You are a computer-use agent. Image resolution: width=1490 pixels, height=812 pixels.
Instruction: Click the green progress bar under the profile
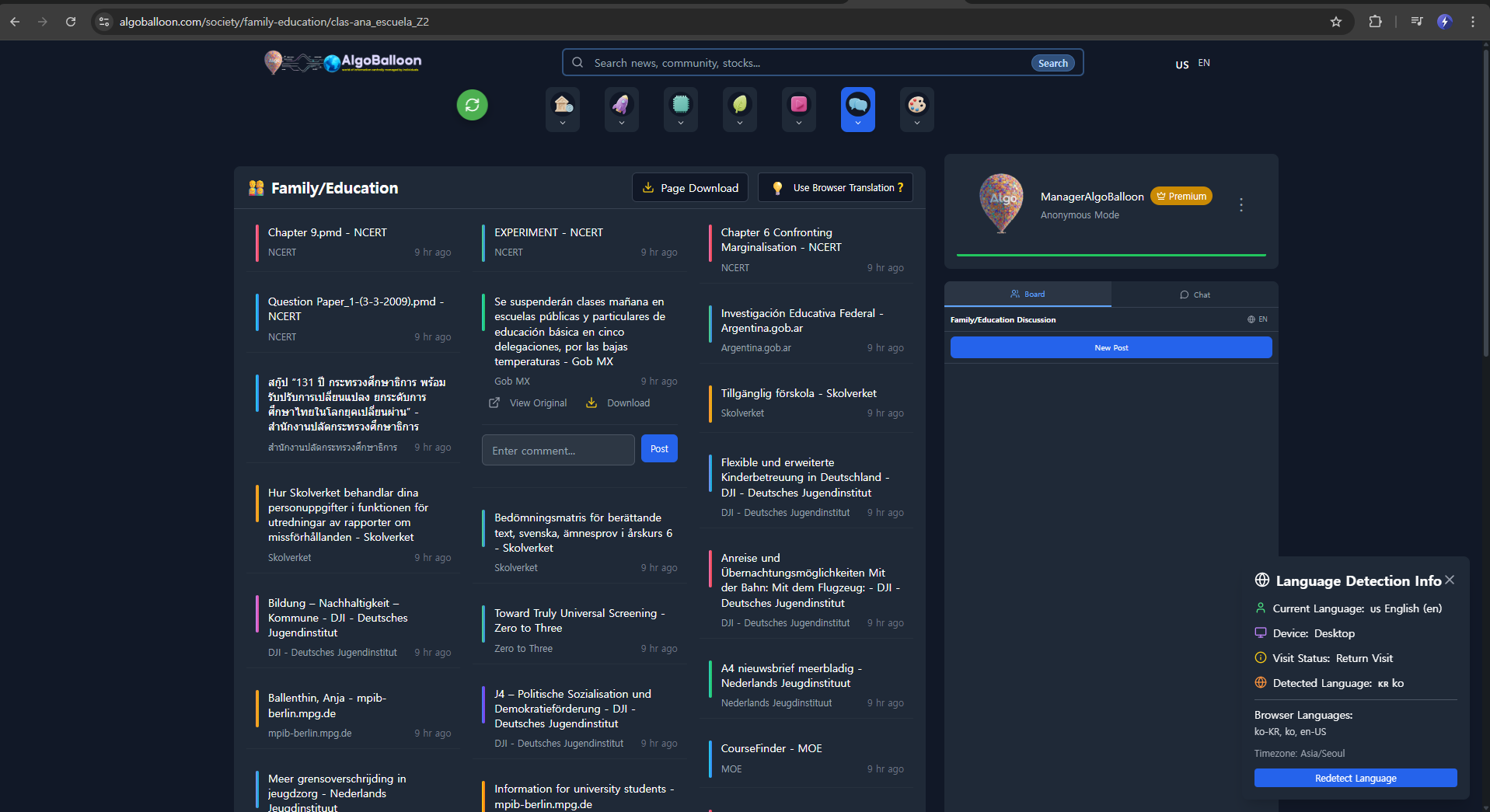(1110, 255)
